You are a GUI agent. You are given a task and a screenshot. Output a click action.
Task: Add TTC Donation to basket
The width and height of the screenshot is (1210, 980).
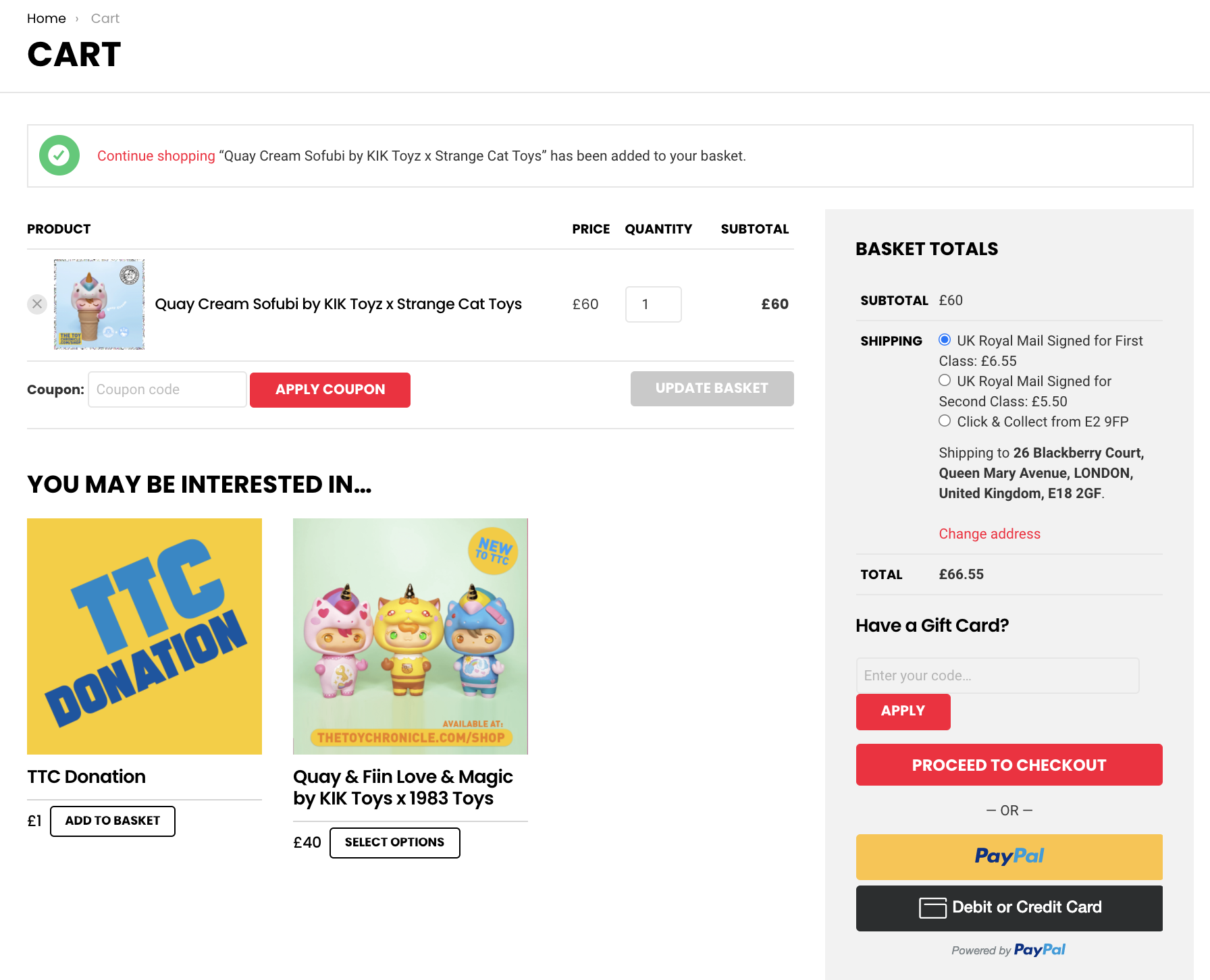[x=113, y=821]
